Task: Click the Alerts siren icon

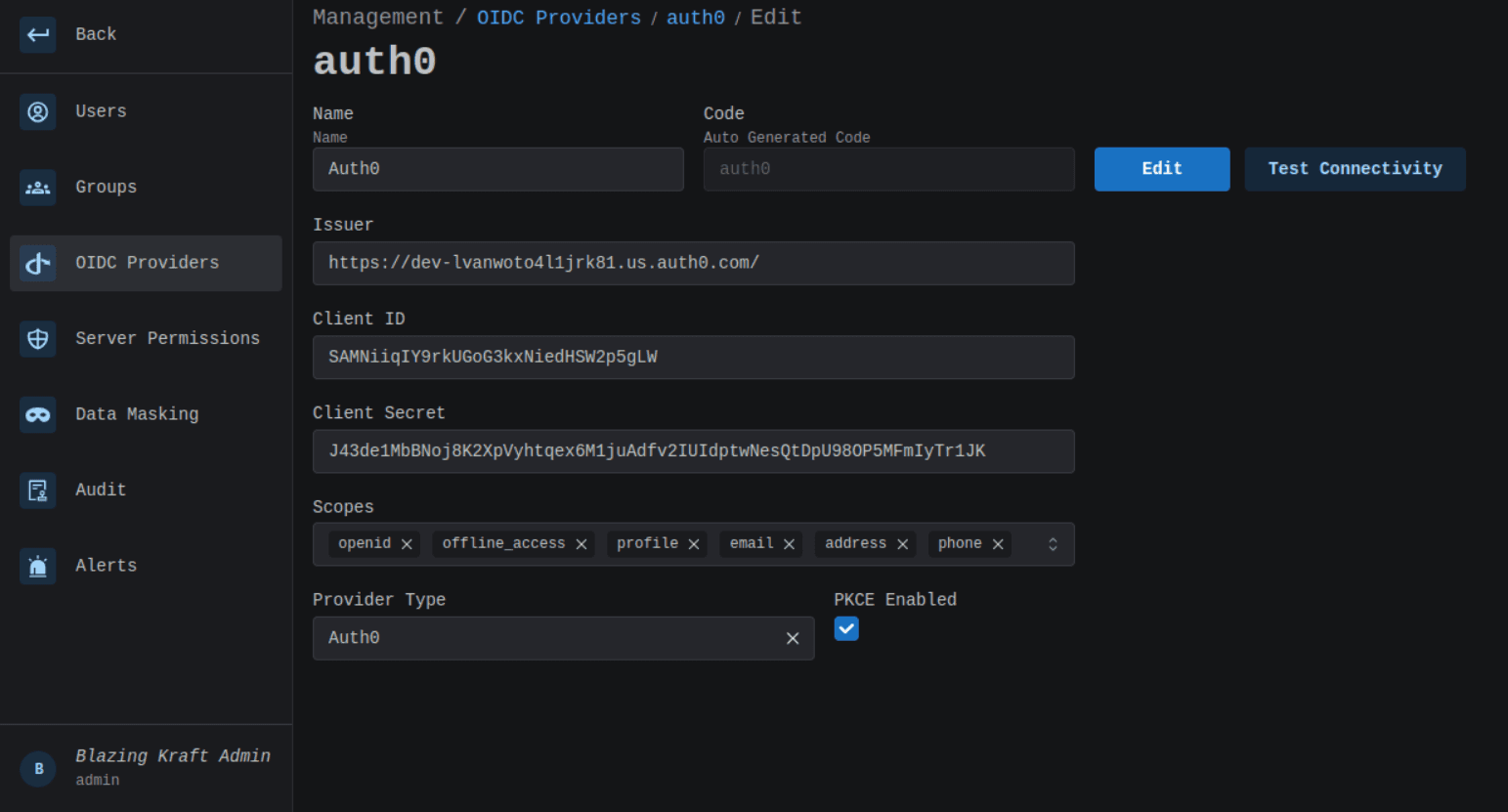Action: pos(38,566)
